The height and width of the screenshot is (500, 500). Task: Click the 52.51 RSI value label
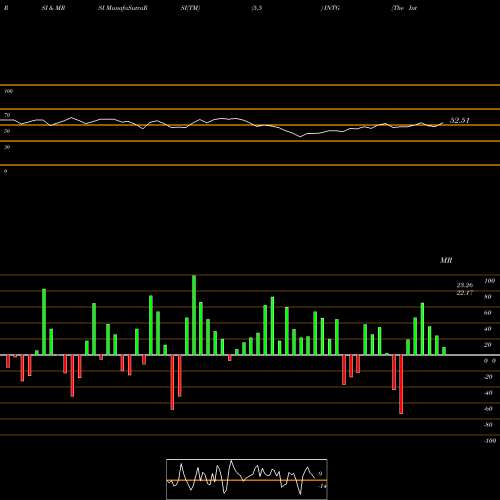click(460, 120)
